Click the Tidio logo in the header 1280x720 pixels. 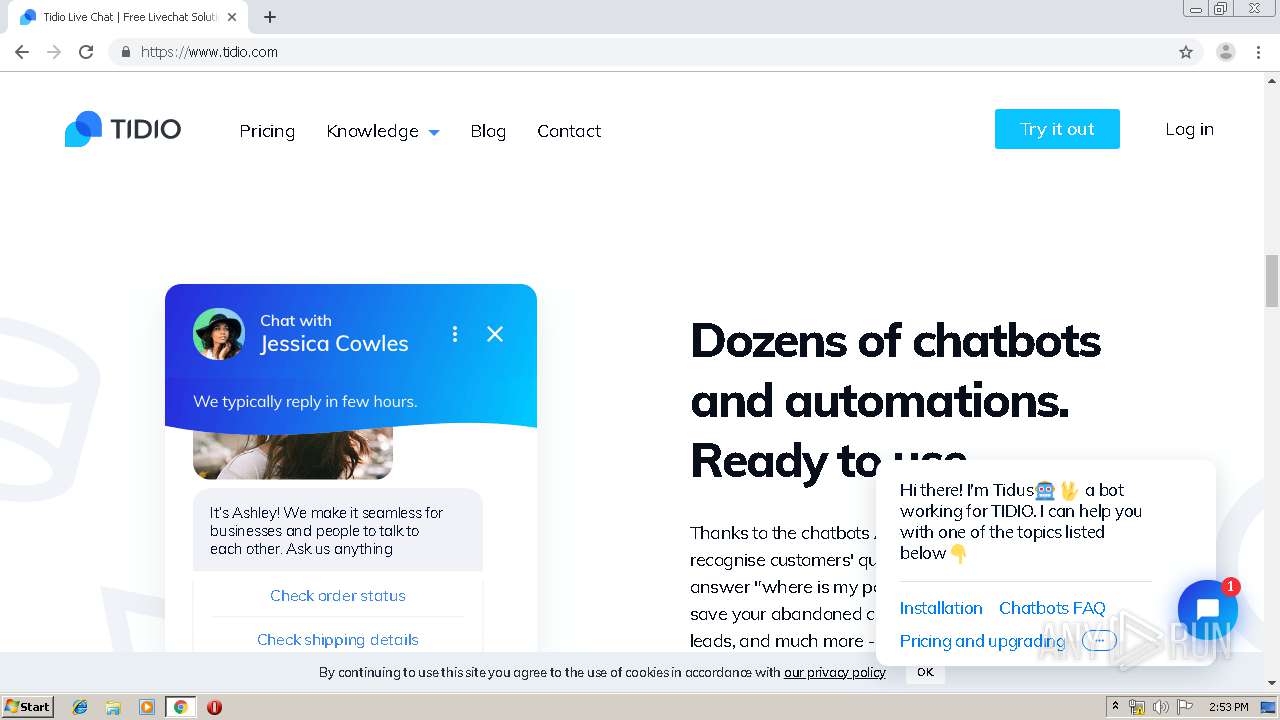[x=123, y=129]
